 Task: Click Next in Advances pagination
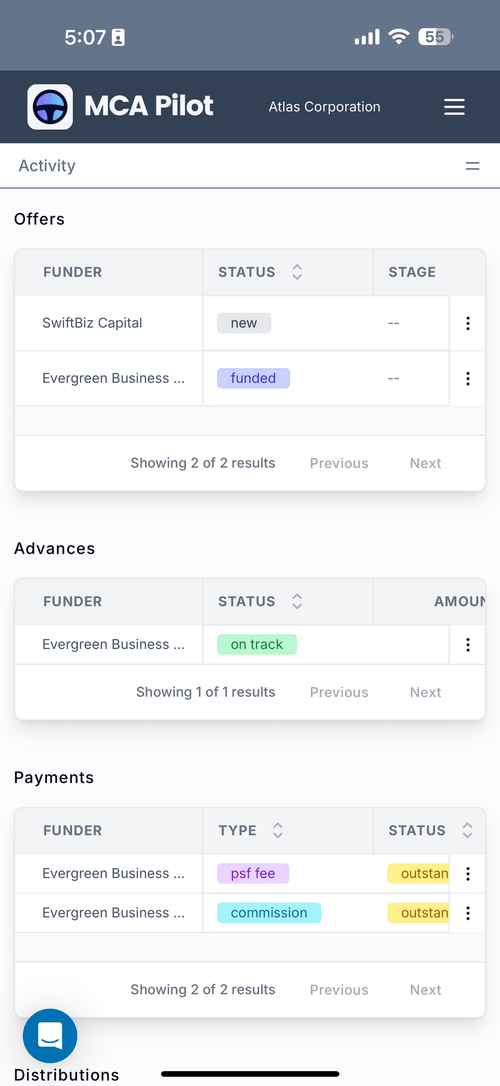tap(425, 692)
